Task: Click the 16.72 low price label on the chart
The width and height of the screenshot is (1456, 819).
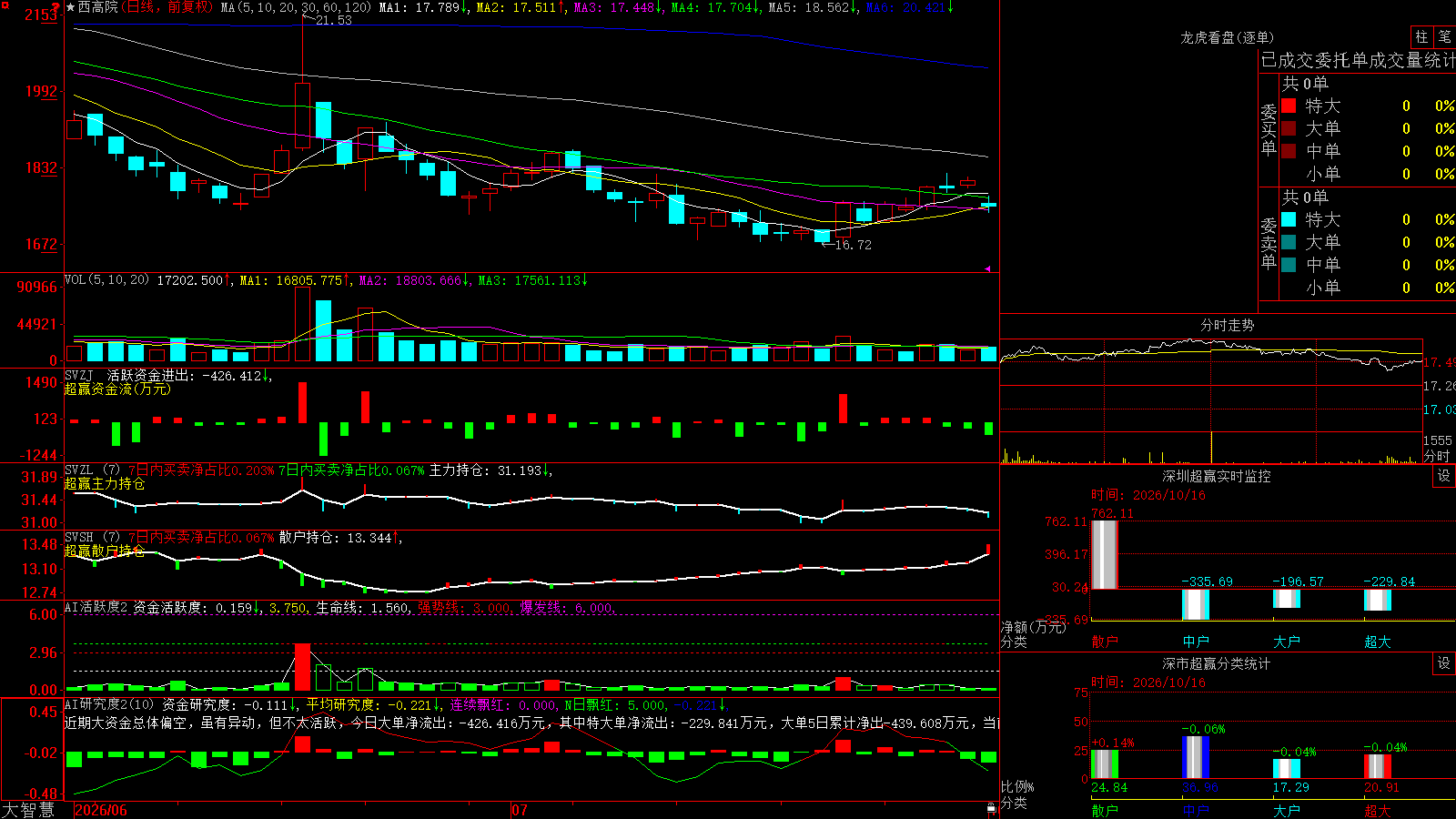Action: tap(853, 245)
